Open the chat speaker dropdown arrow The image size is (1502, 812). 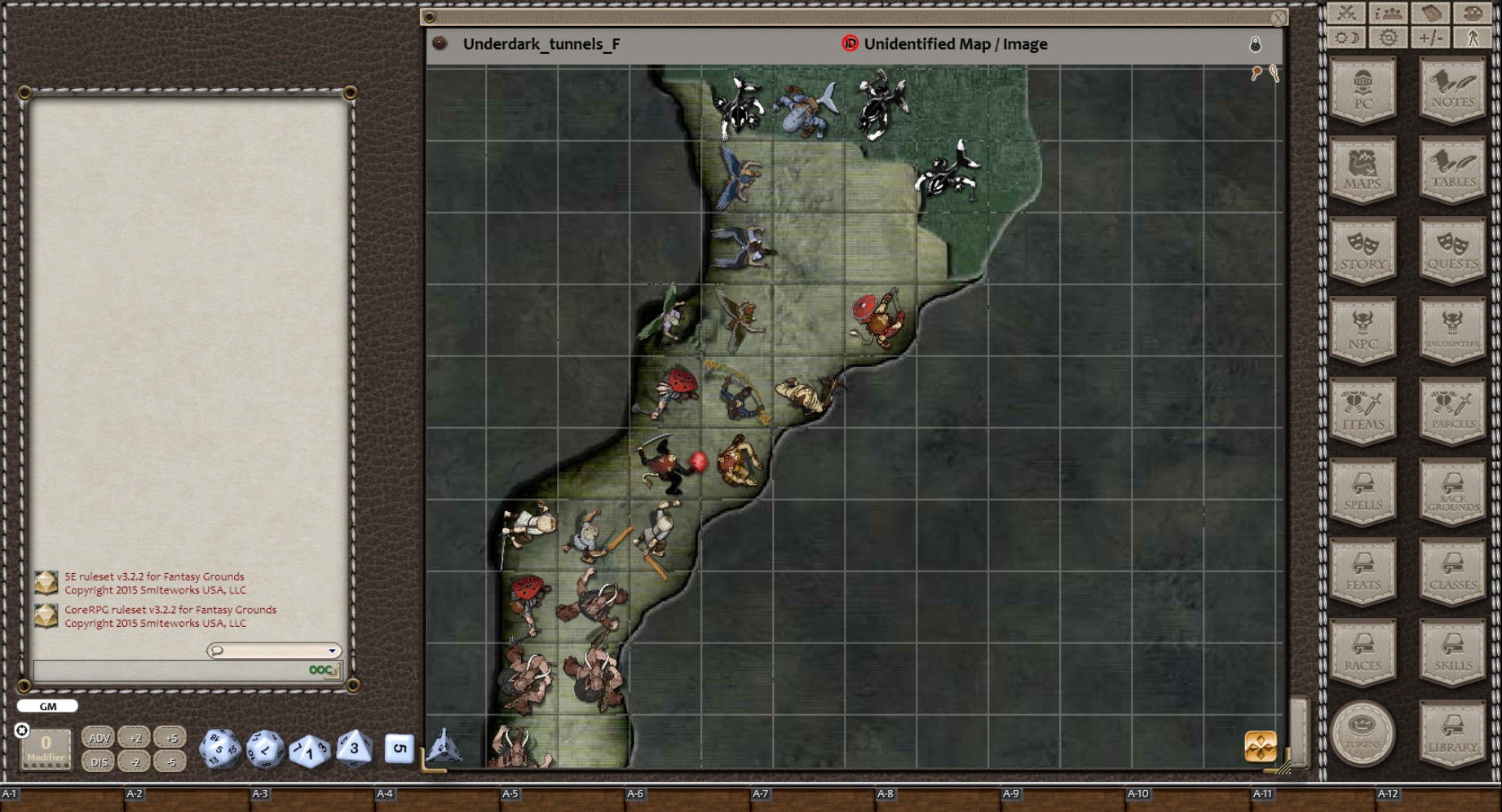tap(332, 651)
